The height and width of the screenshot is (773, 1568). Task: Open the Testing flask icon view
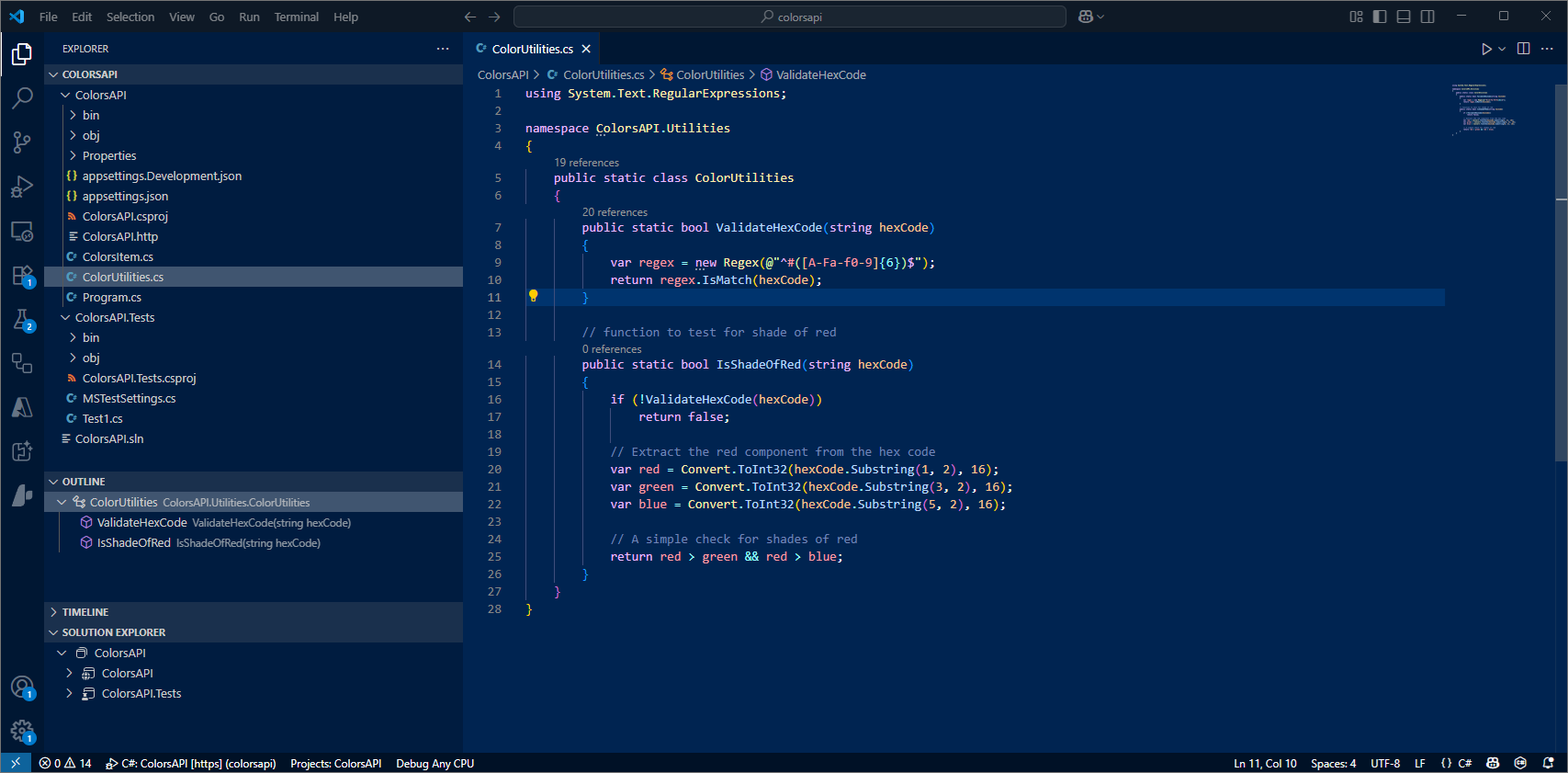click(x=22, y=320)
